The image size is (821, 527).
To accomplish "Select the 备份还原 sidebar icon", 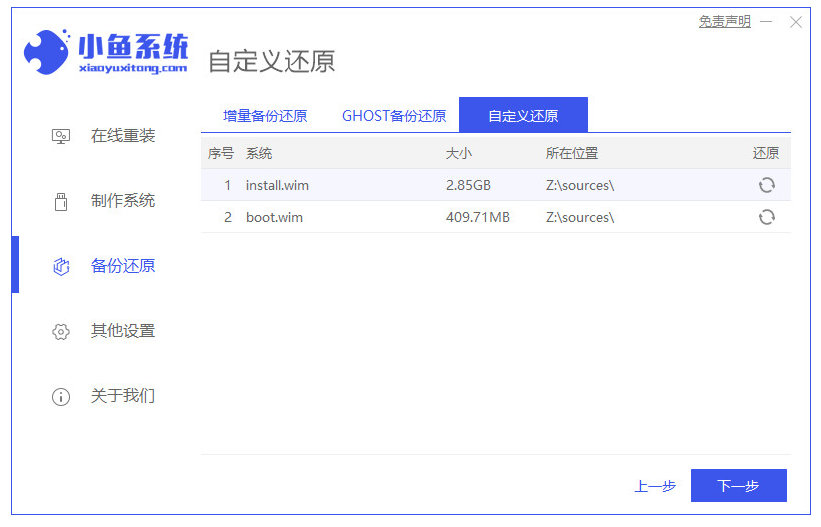I will coord(61,266).
